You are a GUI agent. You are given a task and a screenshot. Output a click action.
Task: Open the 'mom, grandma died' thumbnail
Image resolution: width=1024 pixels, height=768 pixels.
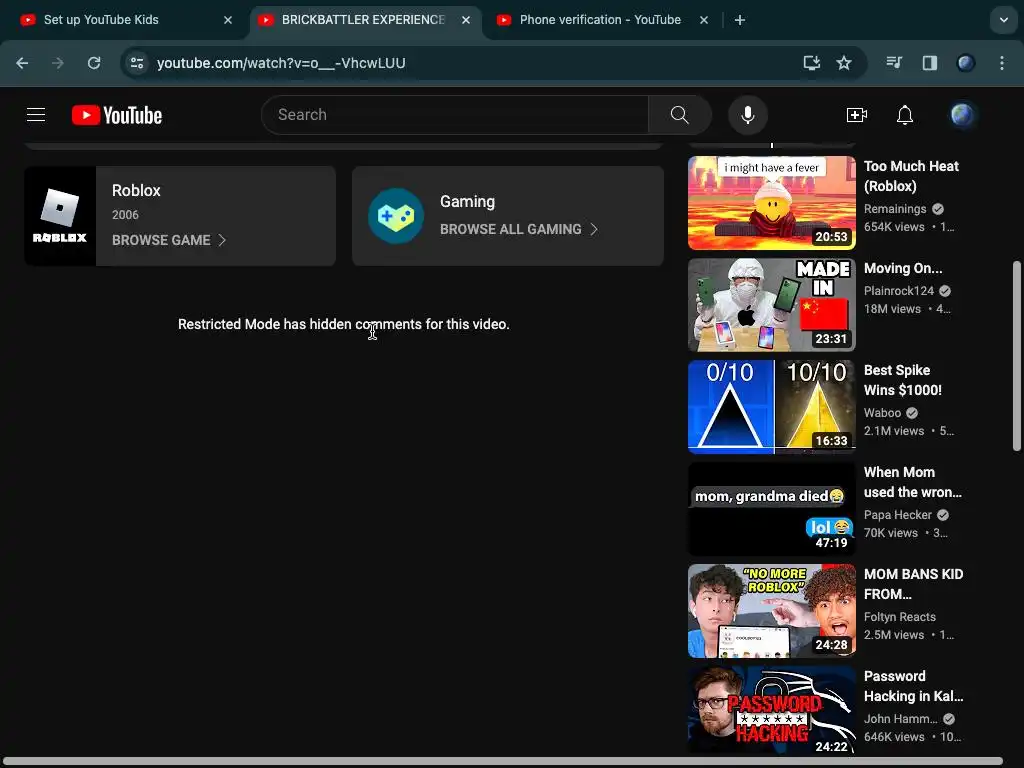(x=772, y=509)
